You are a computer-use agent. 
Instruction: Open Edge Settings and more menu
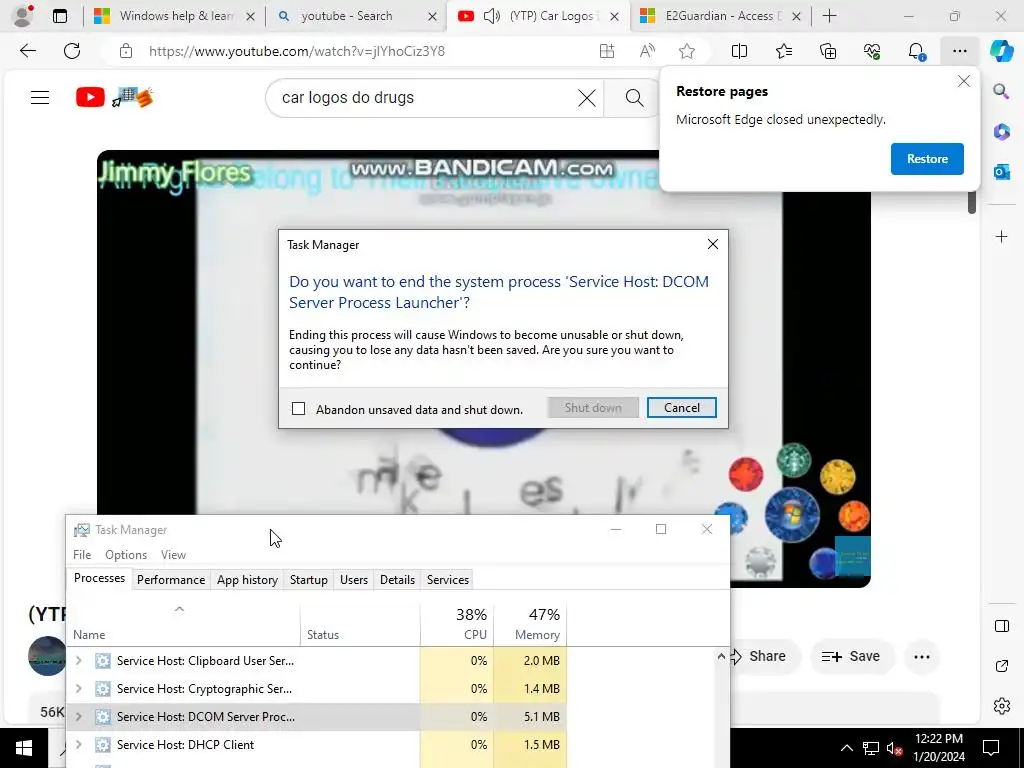pos(959,51)
